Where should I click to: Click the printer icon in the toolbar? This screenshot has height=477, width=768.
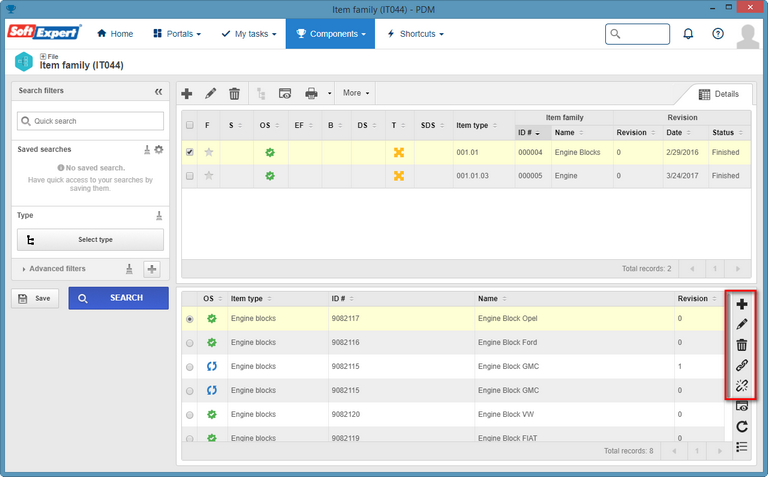(x=311, y=94)
